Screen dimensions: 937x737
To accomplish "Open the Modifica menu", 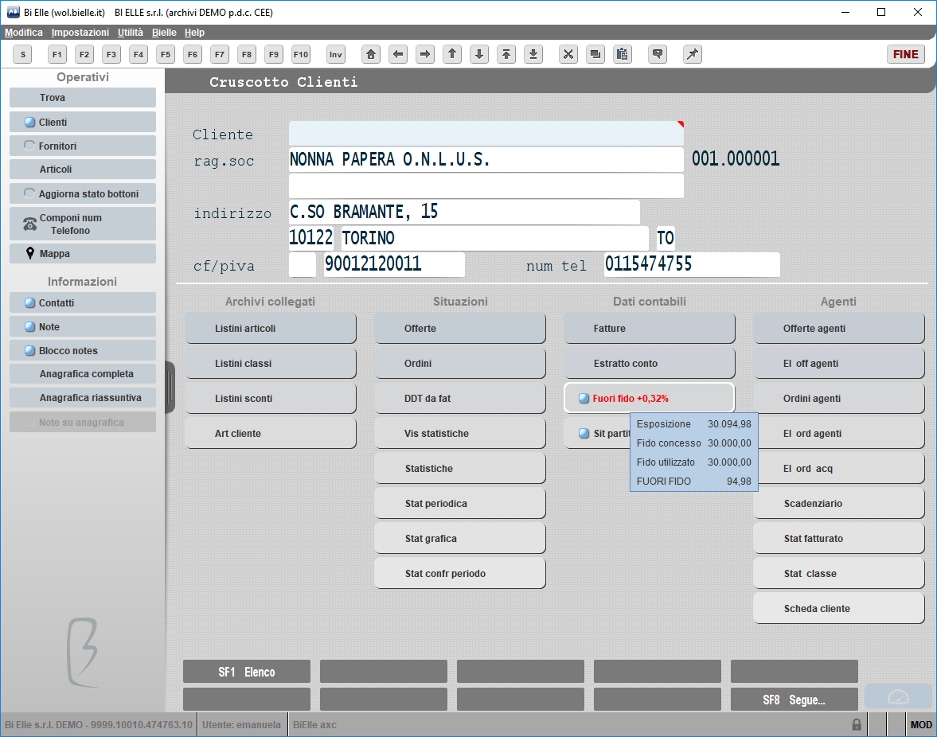I will pos(24,32).
